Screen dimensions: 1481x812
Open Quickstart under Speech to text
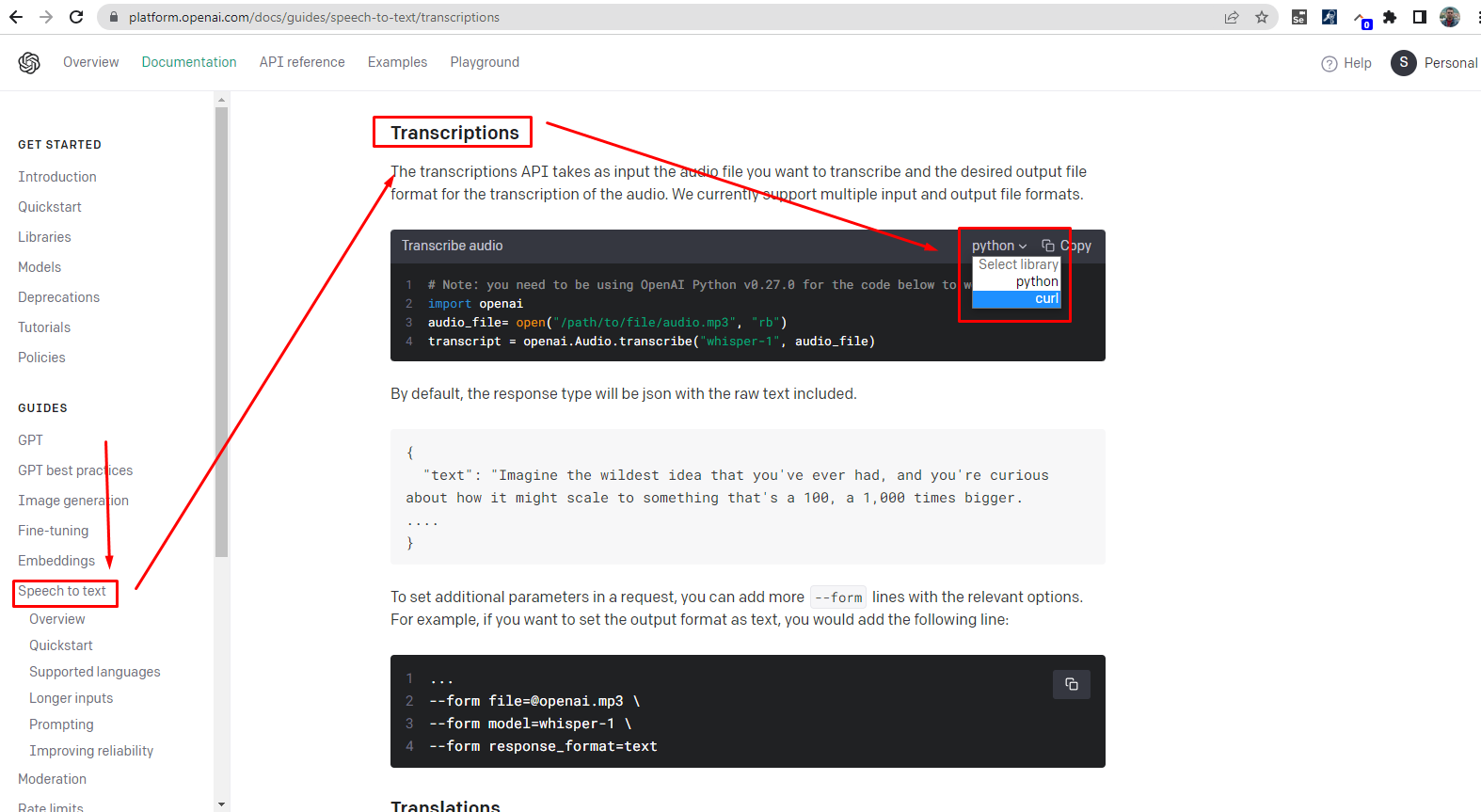point(61,645)
